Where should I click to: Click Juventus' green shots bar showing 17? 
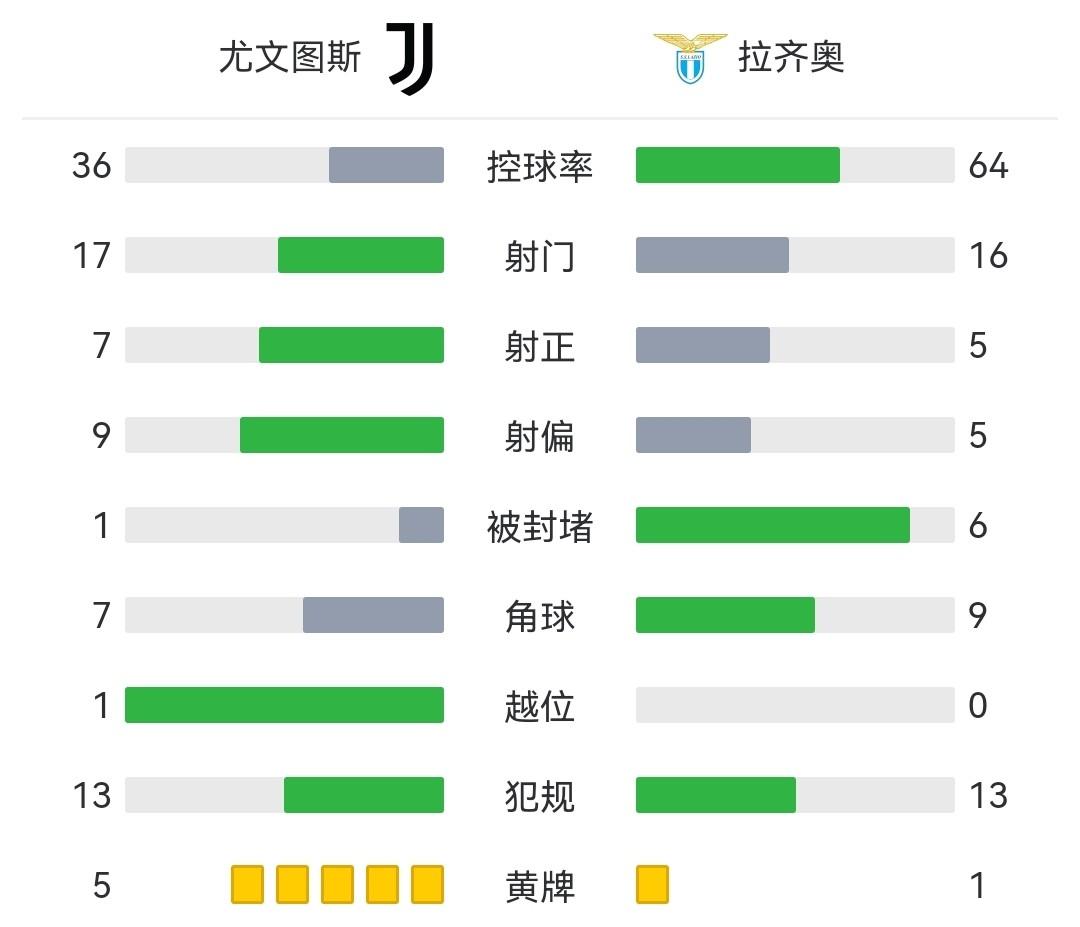tap(361, 255)
